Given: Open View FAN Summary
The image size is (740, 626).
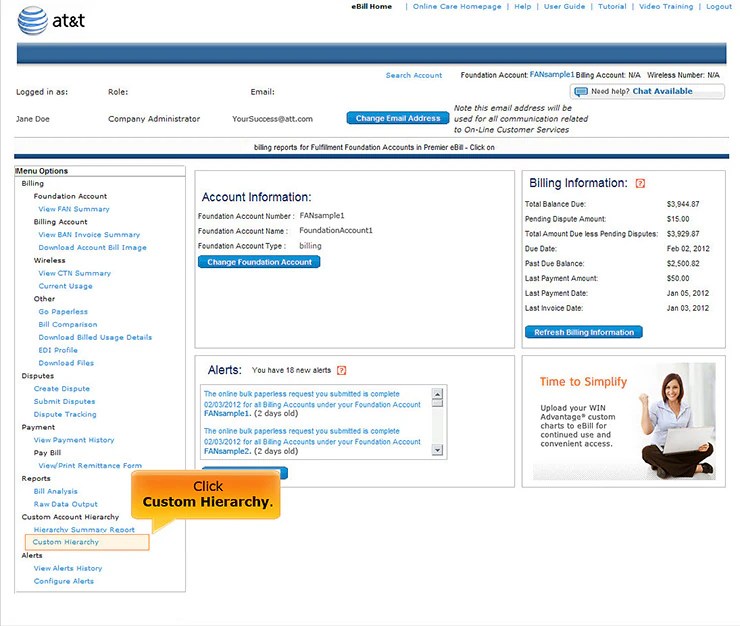Looking at the screenshot, I should [74, 209].
